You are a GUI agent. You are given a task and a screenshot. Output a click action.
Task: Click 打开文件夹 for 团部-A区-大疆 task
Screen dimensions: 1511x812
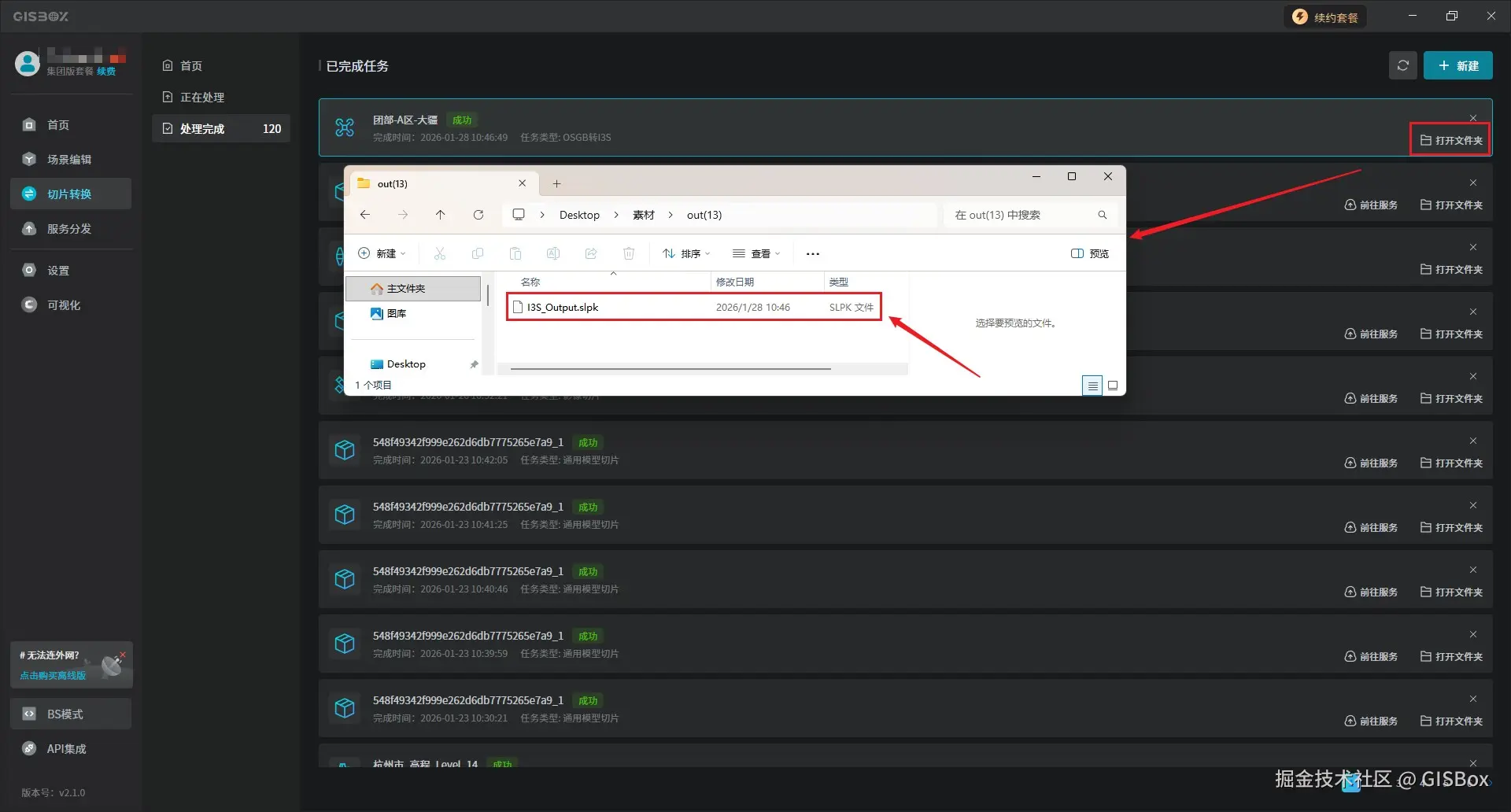(x=1451, y=141)
